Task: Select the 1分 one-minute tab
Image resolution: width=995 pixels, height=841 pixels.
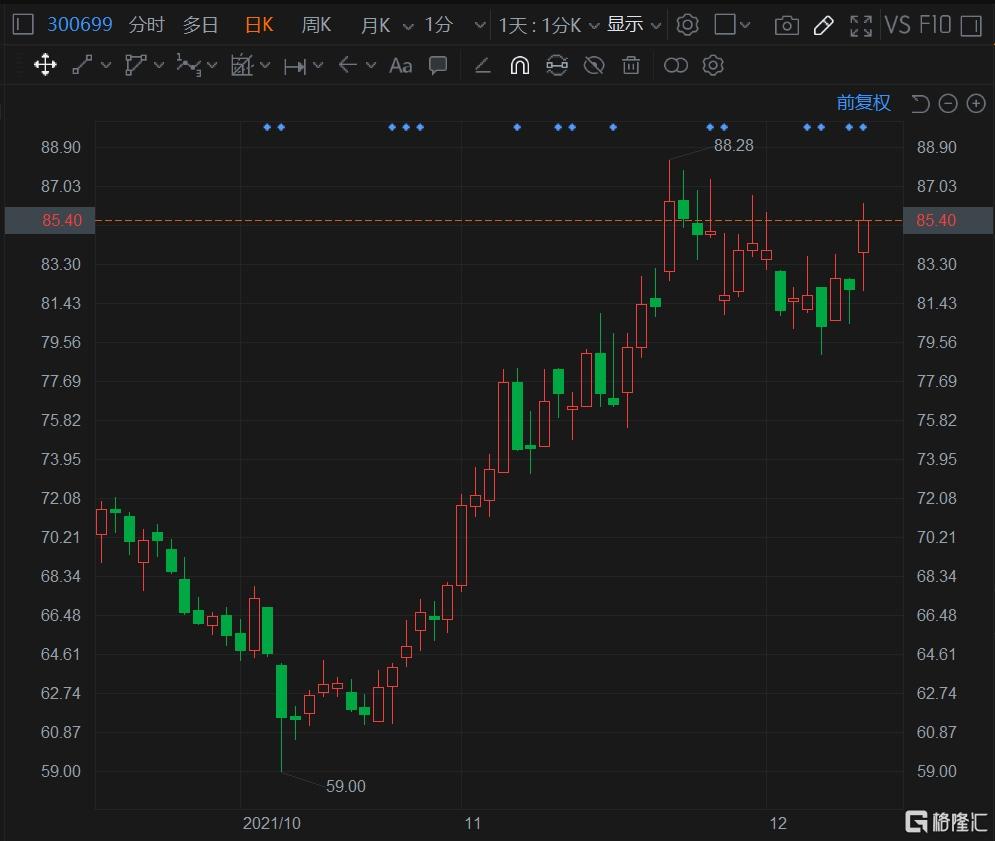Action: click(438, 25)
